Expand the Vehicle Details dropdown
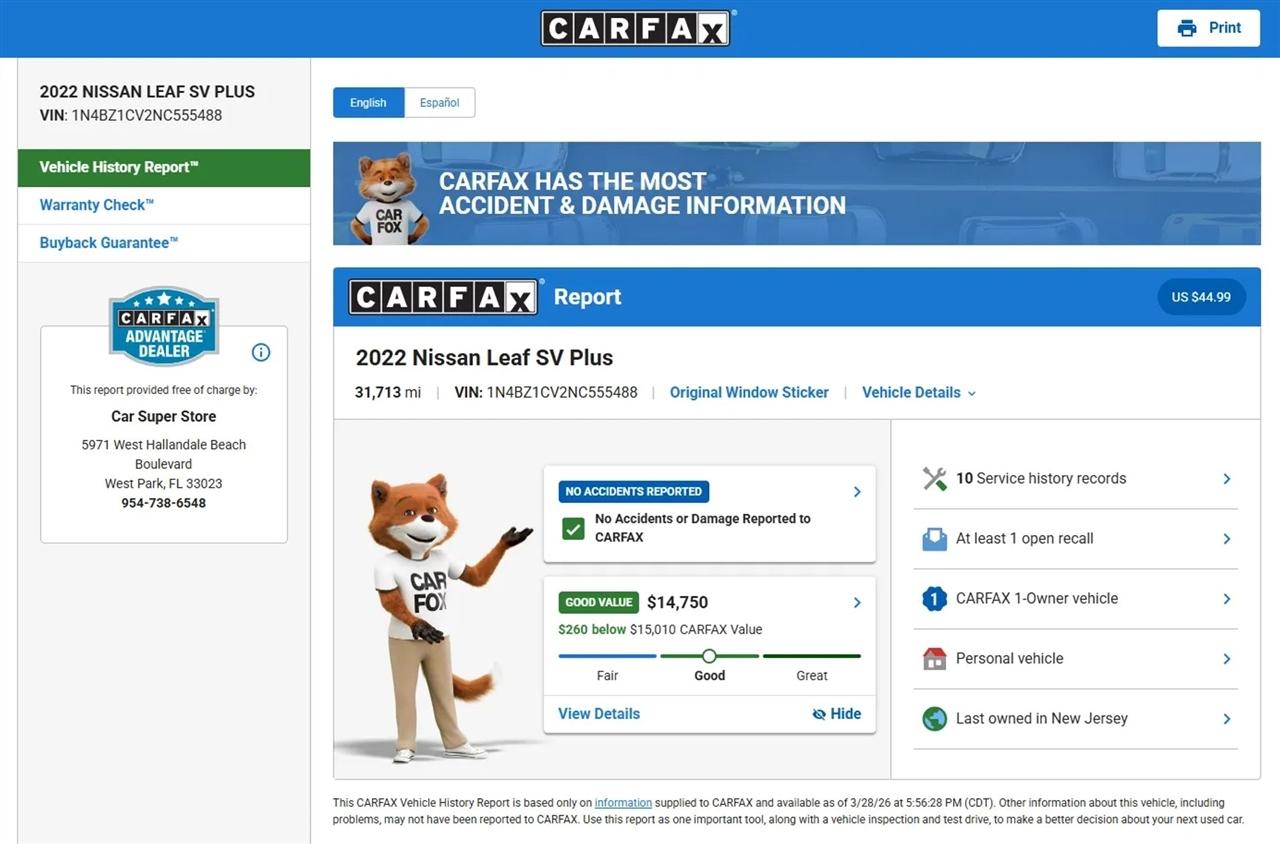This screenshot has height=844, width=1280. (x=918, y=393)
